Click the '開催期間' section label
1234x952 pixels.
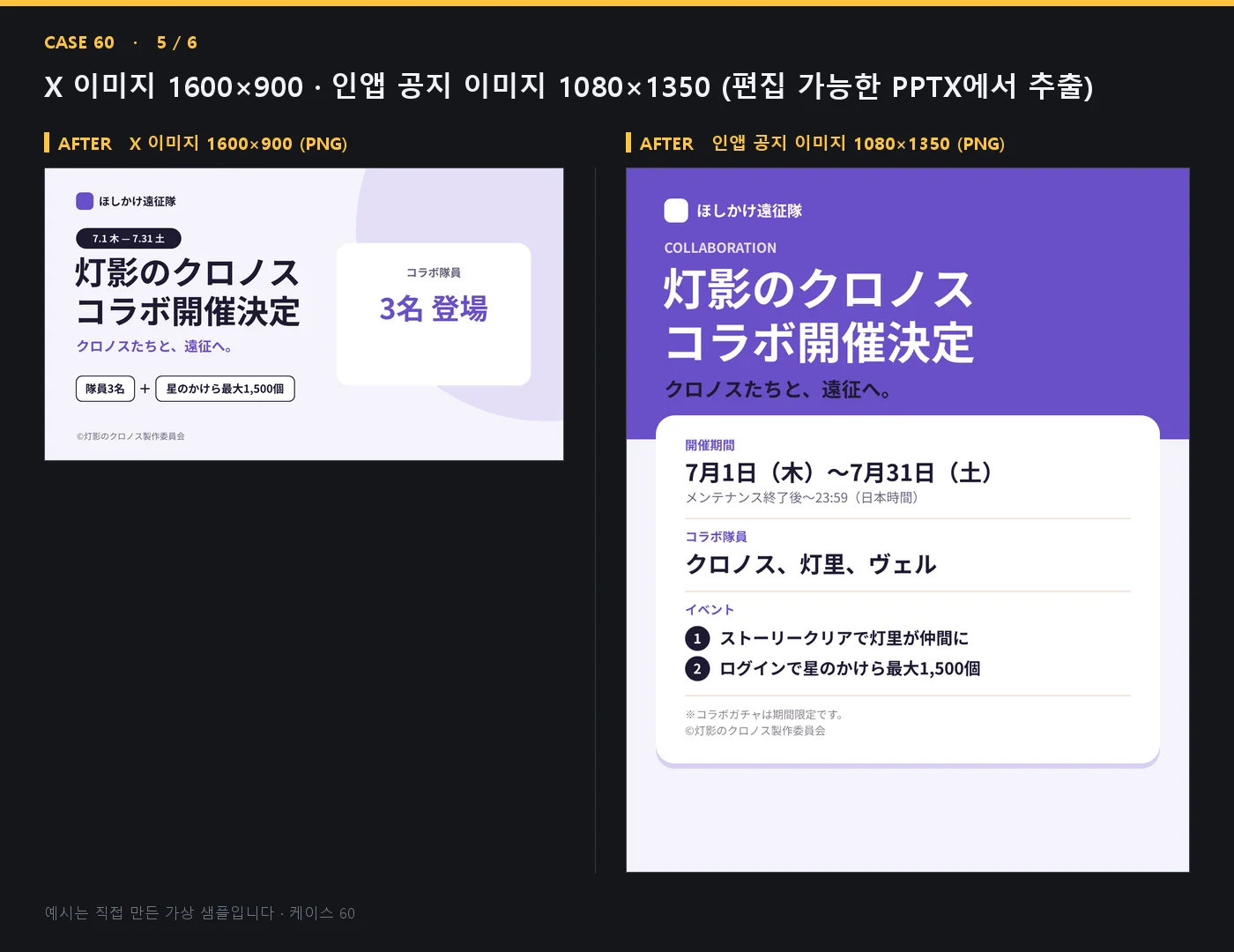point(710,445)
